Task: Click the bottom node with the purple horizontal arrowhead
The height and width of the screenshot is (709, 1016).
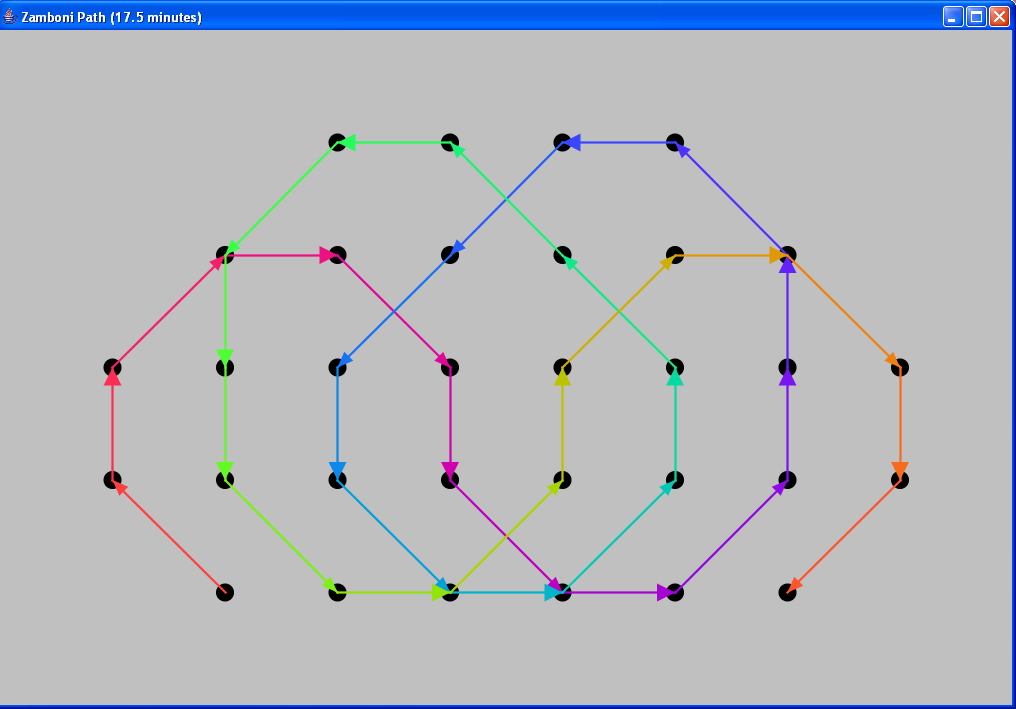Action: point(675,592)
